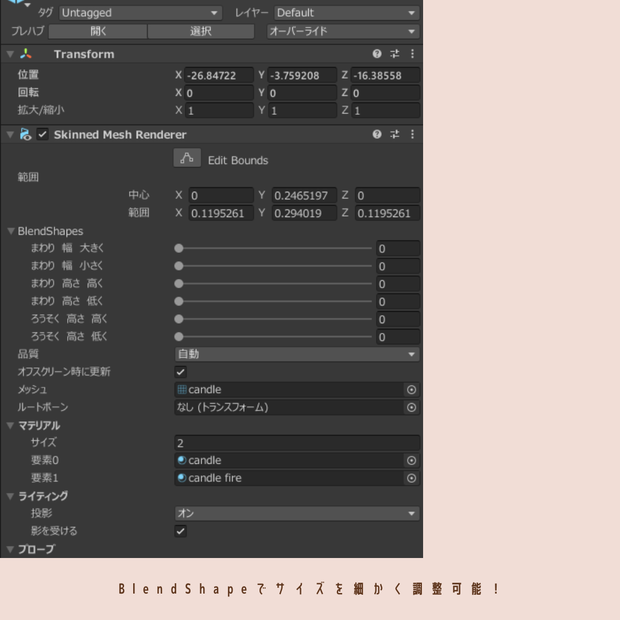Open Transform preset settings icon
The height and width of the screenshot is (620, 620).
point(395,54)
